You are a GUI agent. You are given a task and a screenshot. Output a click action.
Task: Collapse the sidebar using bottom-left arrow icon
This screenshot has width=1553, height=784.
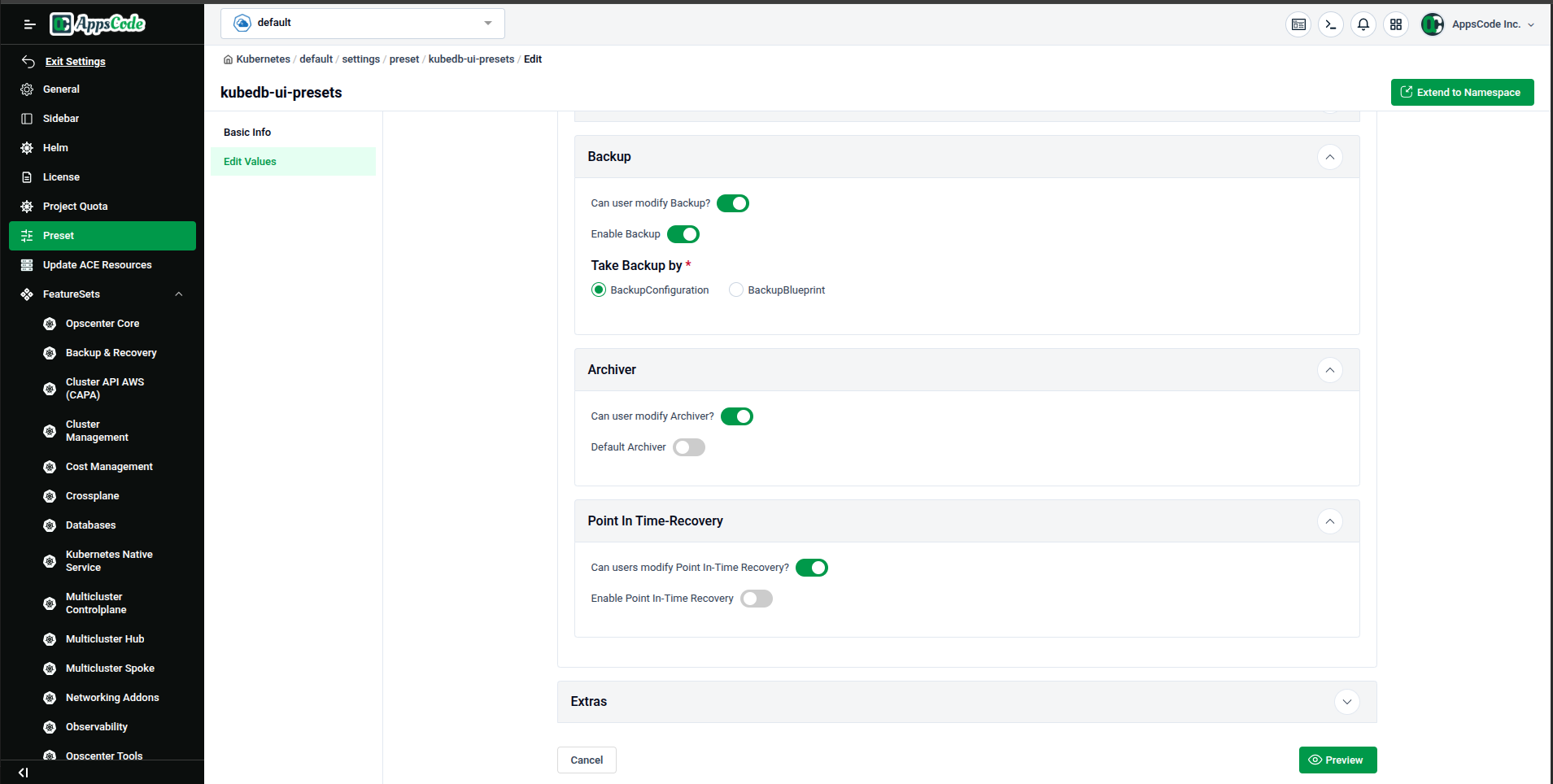coord(22,773)
